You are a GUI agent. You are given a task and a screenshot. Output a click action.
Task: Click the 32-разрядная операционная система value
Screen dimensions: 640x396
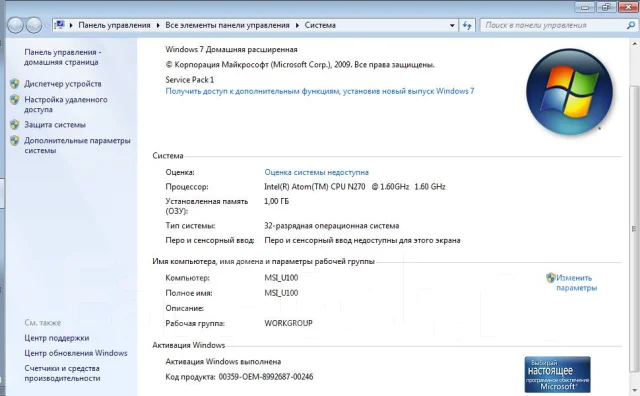331,226
